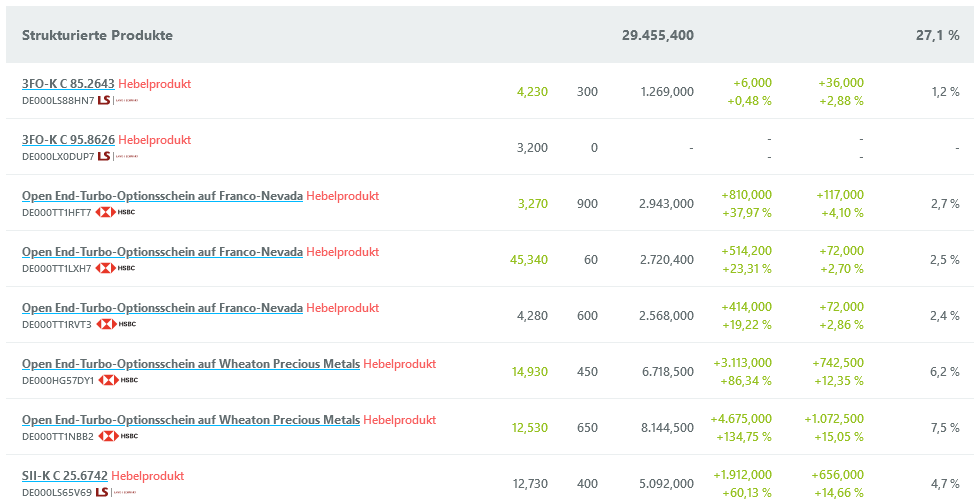The height and width of the screenshot is (504, 974).
Task: Open the 3FO-K C 85.2643 product link
Action: pos(68,84)
